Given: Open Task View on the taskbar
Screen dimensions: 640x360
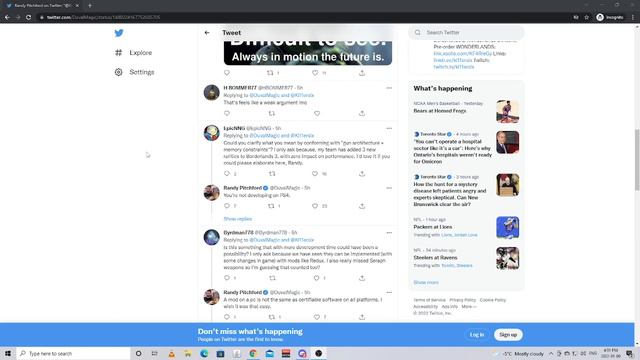Looking at the screenshot, I should point(154,353).
